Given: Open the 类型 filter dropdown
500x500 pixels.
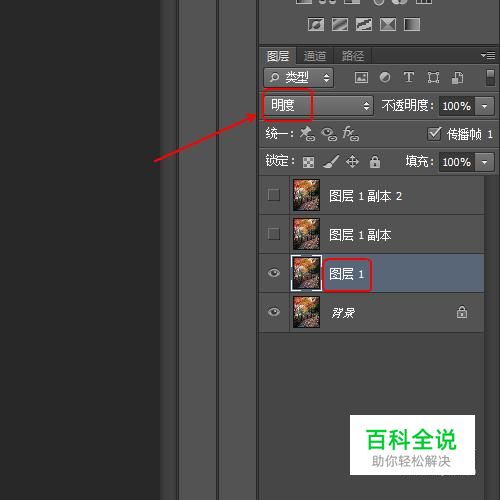Looking at the screenshot, I should (299, 78).
